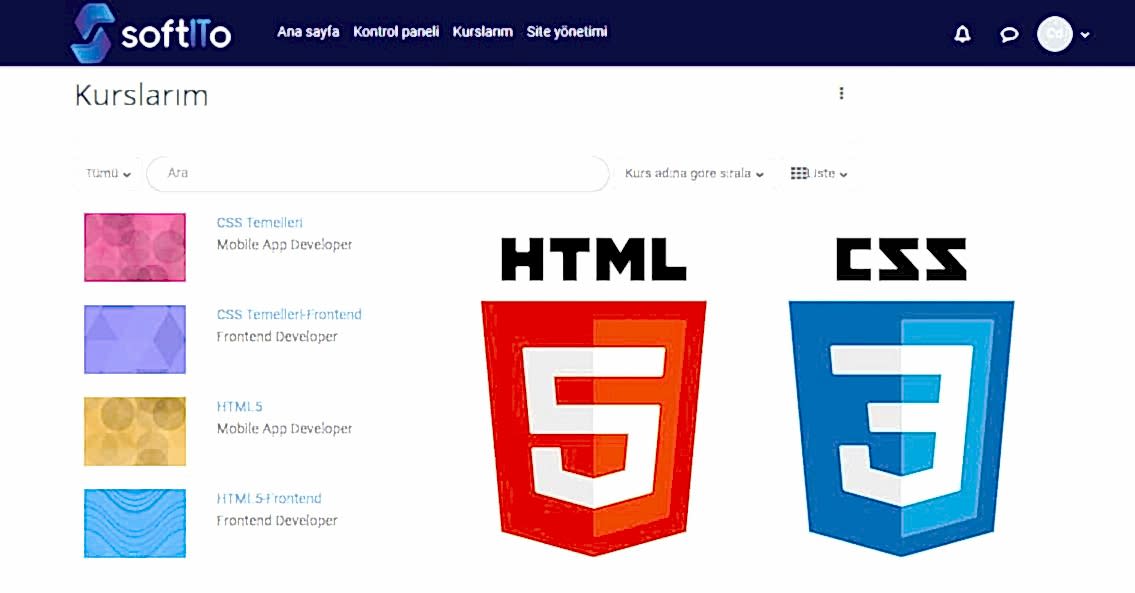The width and height of the screenshot is (1135, 593).
Task: Open the CSS Temelleri-Frontend course
Action: [x=289, y=314]
